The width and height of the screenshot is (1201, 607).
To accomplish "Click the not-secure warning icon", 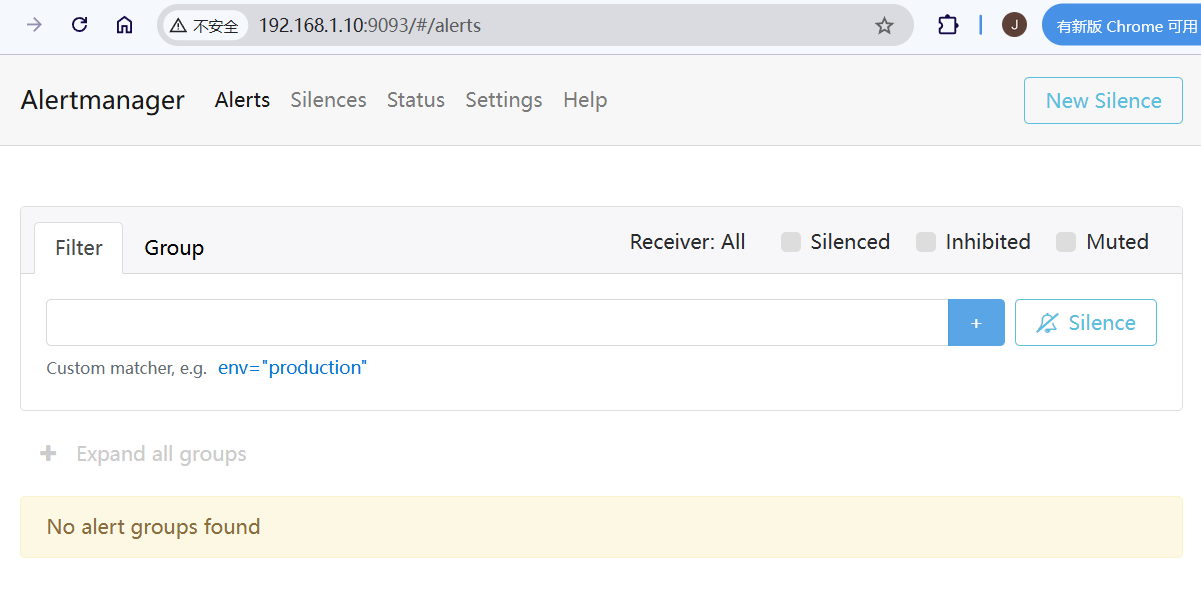I will tap(179, 26).
